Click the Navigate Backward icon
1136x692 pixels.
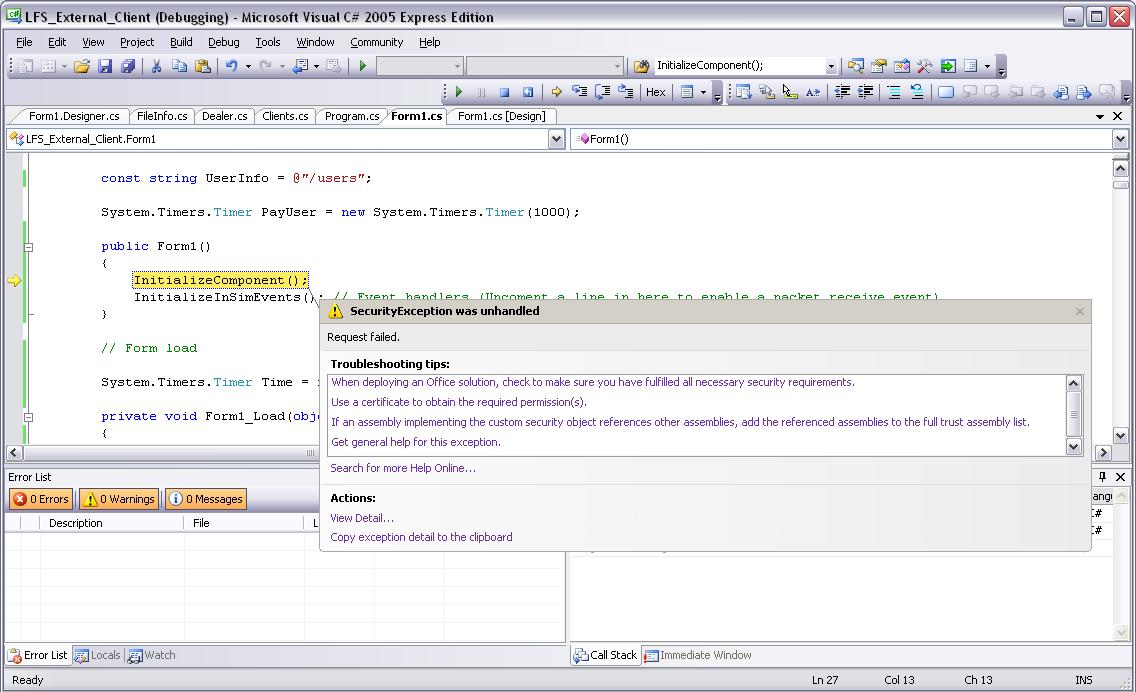[x=300, y=66]
